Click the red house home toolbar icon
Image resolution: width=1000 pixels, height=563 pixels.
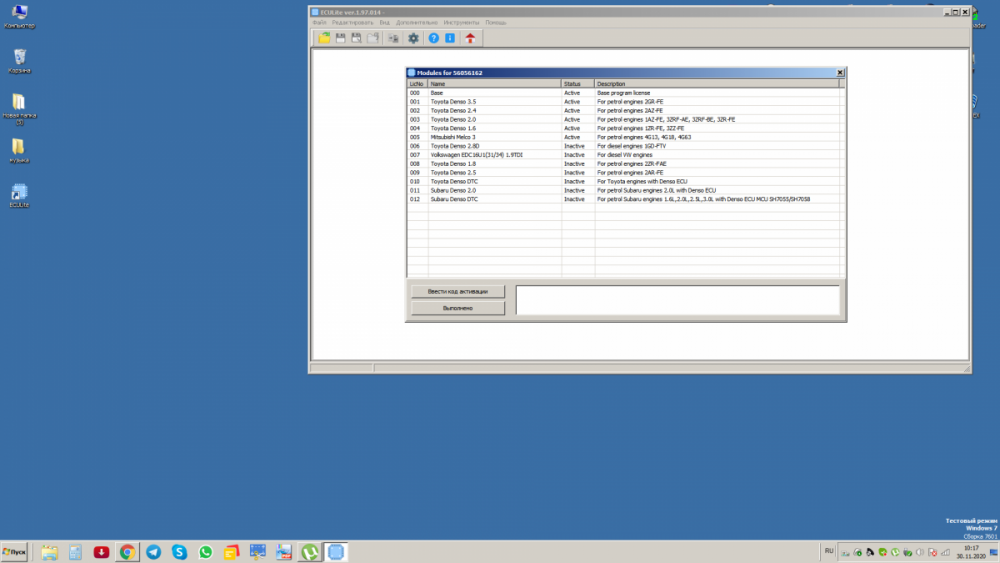pos(470,38)
